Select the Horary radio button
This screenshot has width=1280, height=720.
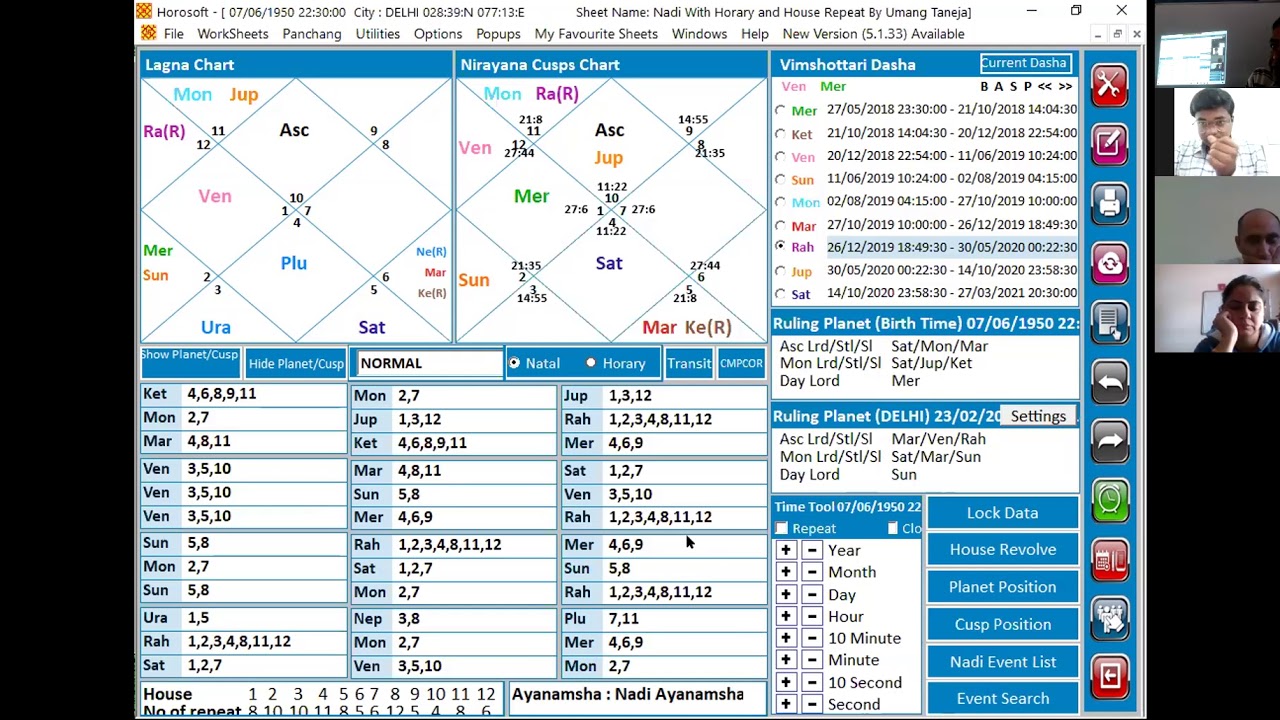[591, 363]
